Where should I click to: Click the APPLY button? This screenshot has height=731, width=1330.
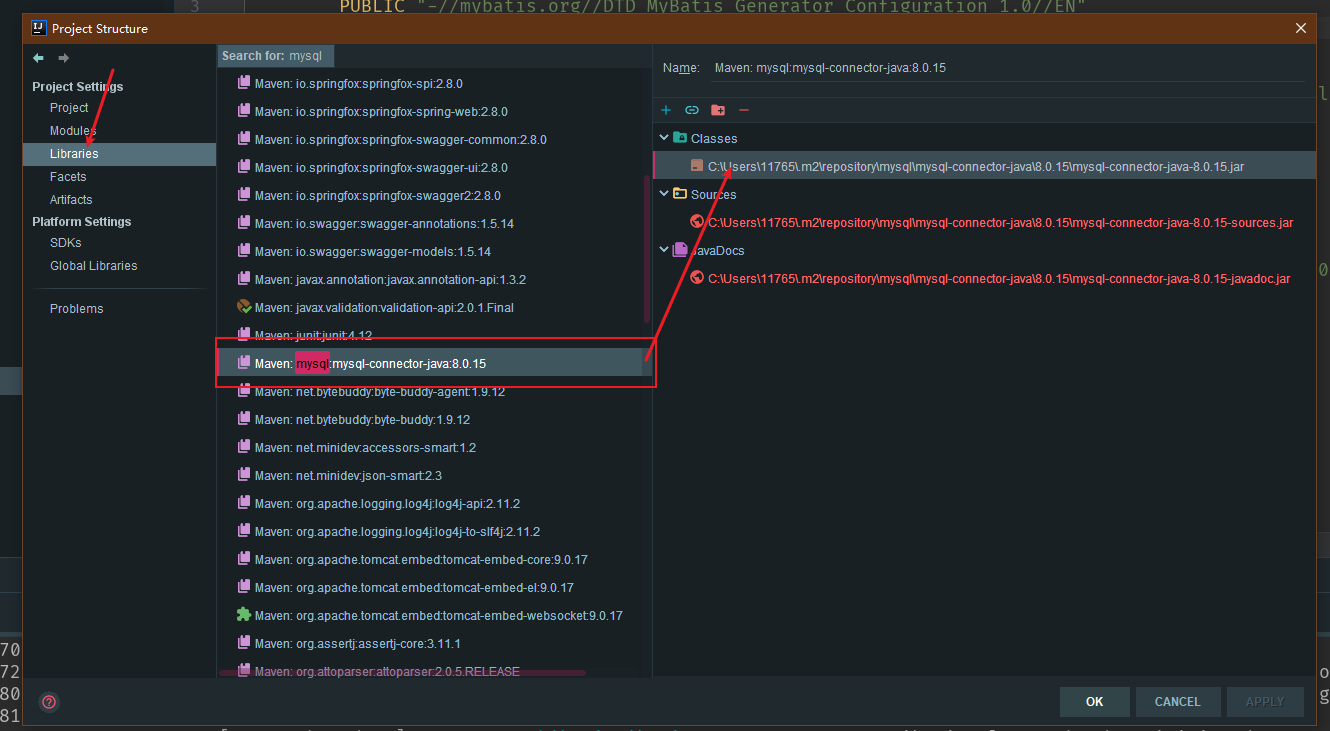1265,702
